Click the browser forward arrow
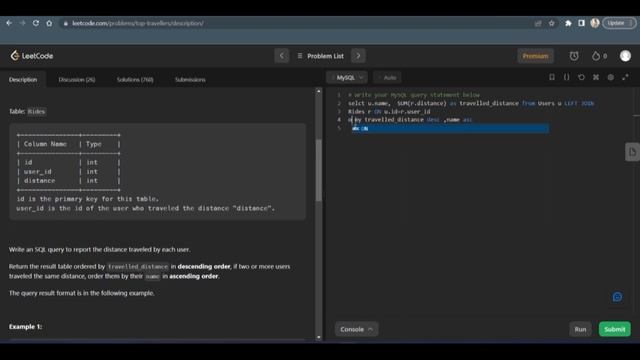 (22, 23)
